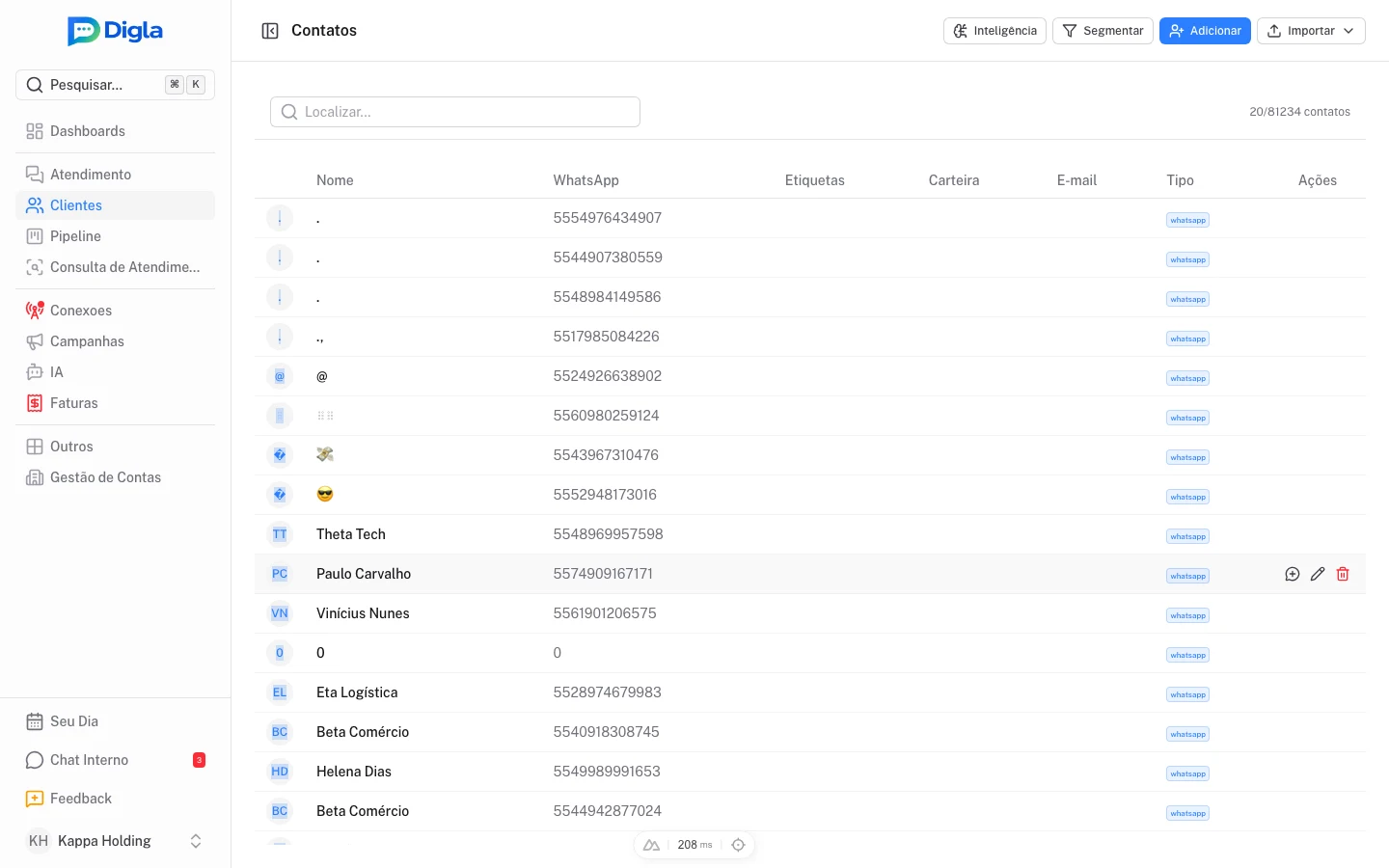Image resolution: width=1389 pixels, height=868 pixels.
Task: Focus the Pesquisar search box
Action: point(115,85)
